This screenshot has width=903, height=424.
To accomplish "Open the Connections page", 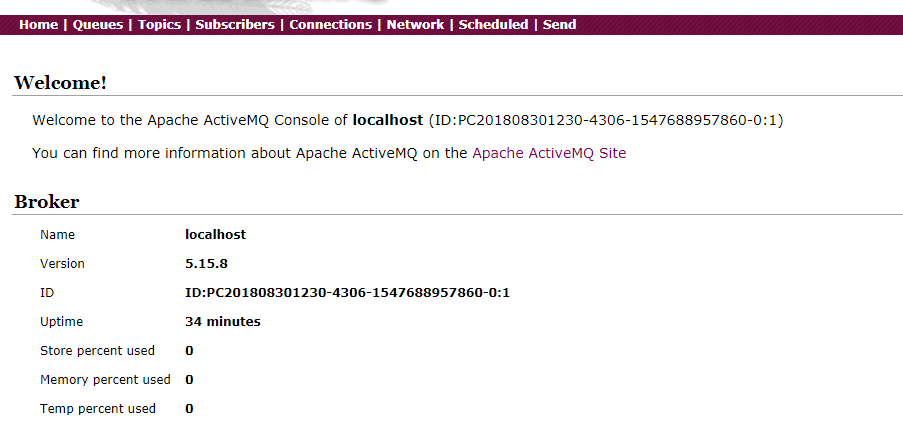I will pyautogui.click(x=331, y=25).
